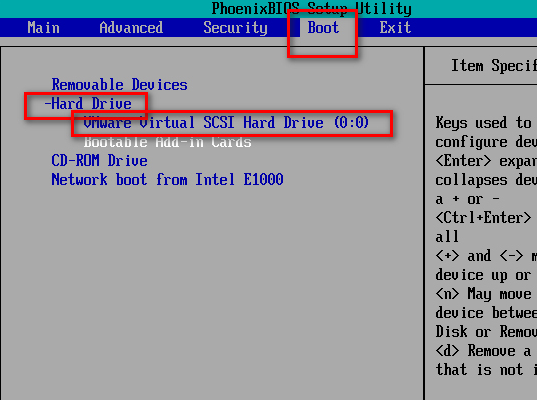Select Network boot from Intel E1000
The width and height of the screenshot is (537, 400).
coord(167,179)
